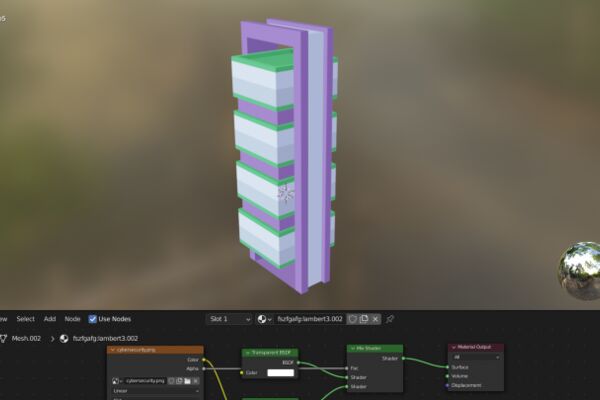Browse materials with the sphere icon dropdown

tap(264, 319)
